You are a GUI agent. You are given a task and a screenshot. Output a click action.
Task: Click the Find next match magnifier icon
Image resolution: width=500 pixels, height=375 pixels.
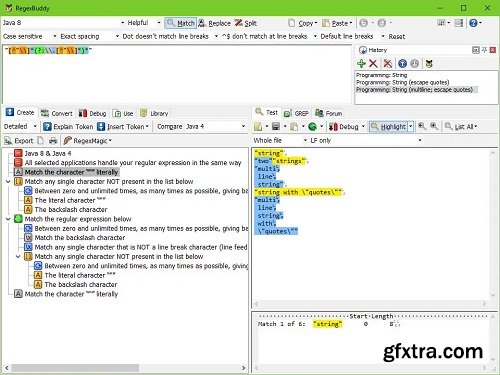pyautogui.click(x=434, y=126)
